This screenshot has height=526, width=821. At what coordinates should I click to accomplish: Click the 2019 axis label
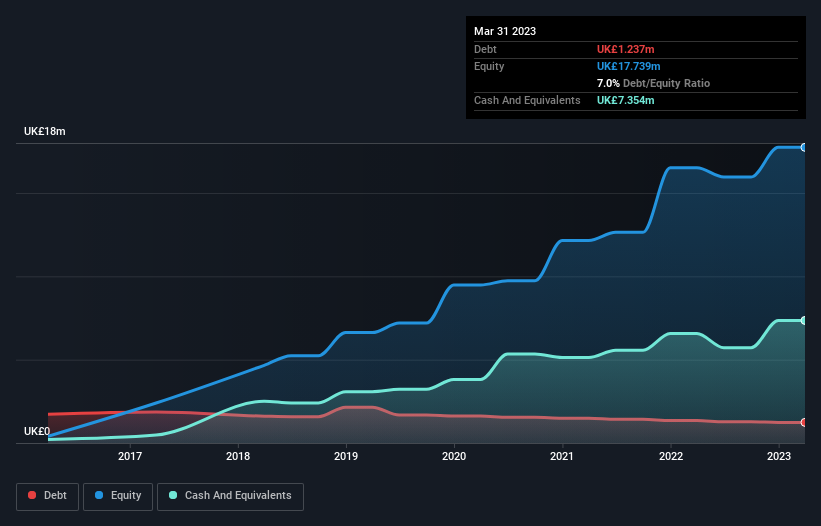346,456
